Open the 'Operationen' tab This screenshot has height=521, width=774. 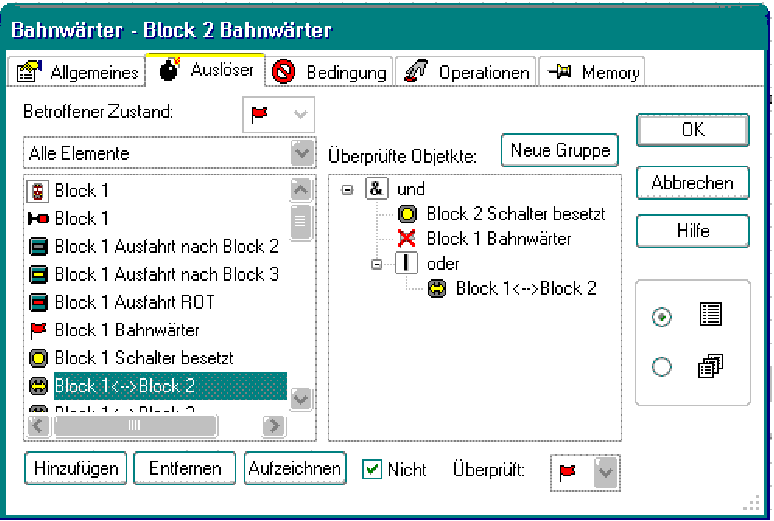[466, 72]
